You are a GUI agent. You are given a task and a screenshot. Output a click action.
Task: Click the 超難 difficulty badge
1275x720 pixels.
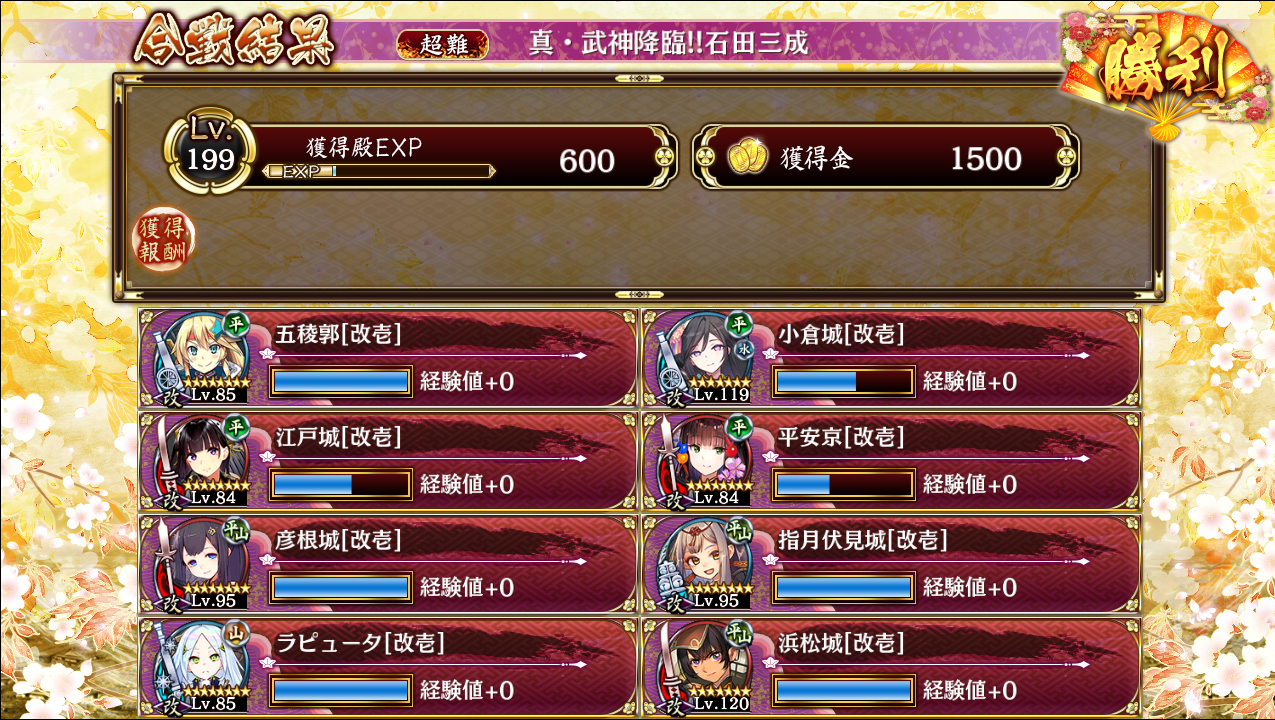(x=442, y=44)
